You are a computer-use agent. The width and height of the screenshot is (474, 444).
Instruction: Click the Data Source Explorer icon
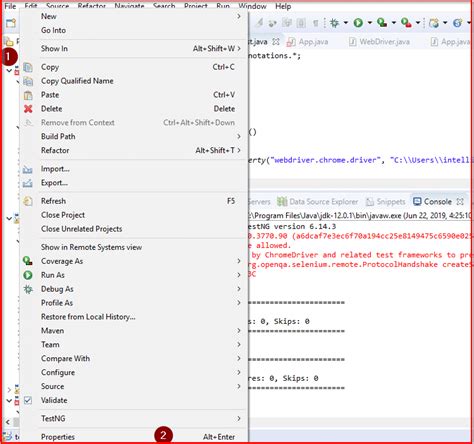(x=282, y=201)
